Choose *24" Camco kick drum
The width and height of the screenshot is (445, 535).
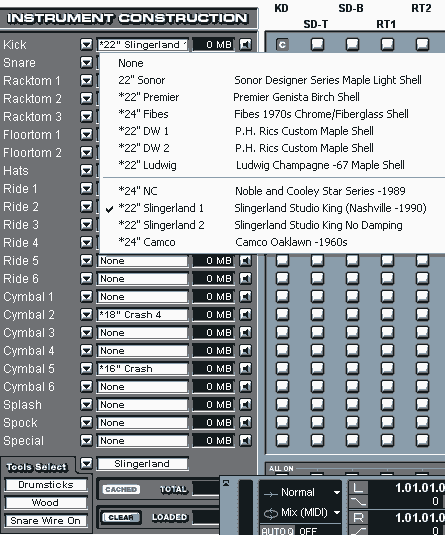click(x=272, y=242)
